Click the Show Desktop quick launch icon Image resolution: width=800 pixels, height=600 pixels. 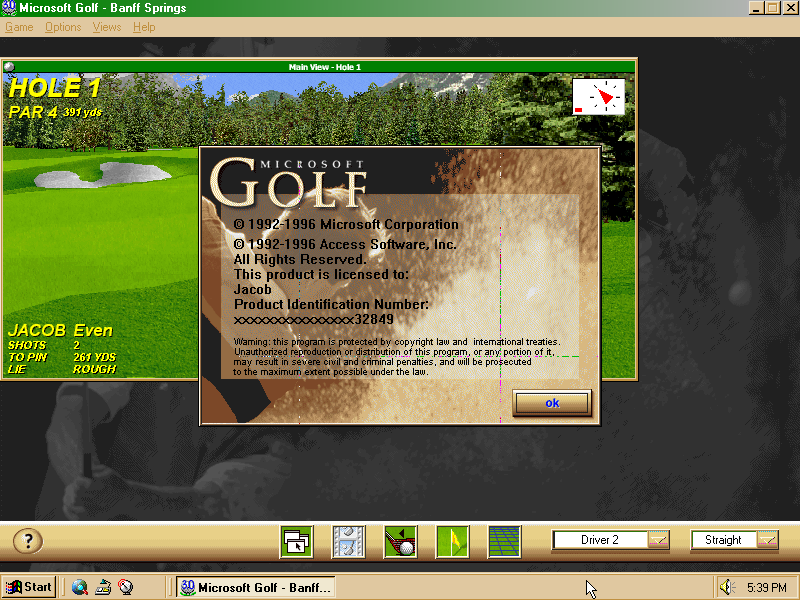[x=104, y=587]
